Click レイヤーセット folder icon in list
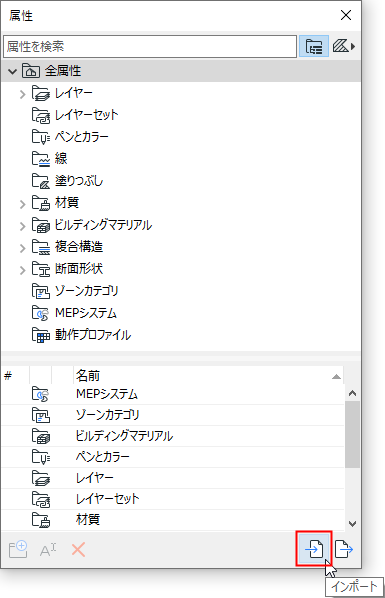 (x=41, y=499)
